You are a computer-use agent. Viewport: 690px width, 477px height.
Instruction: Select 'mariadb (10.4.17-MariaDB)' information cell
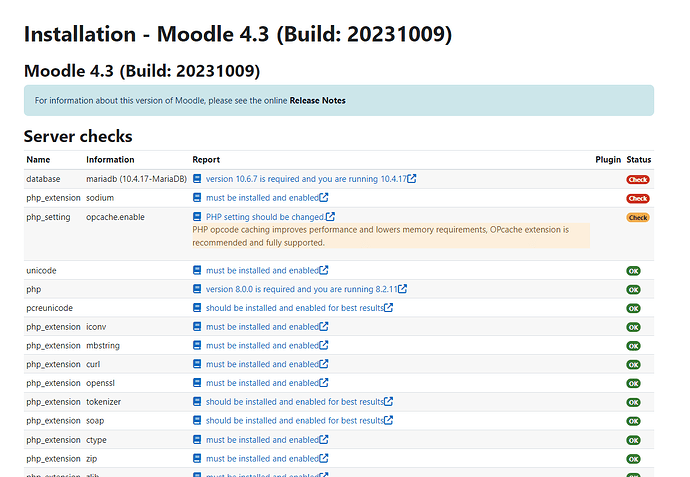[x=136, y=179]
